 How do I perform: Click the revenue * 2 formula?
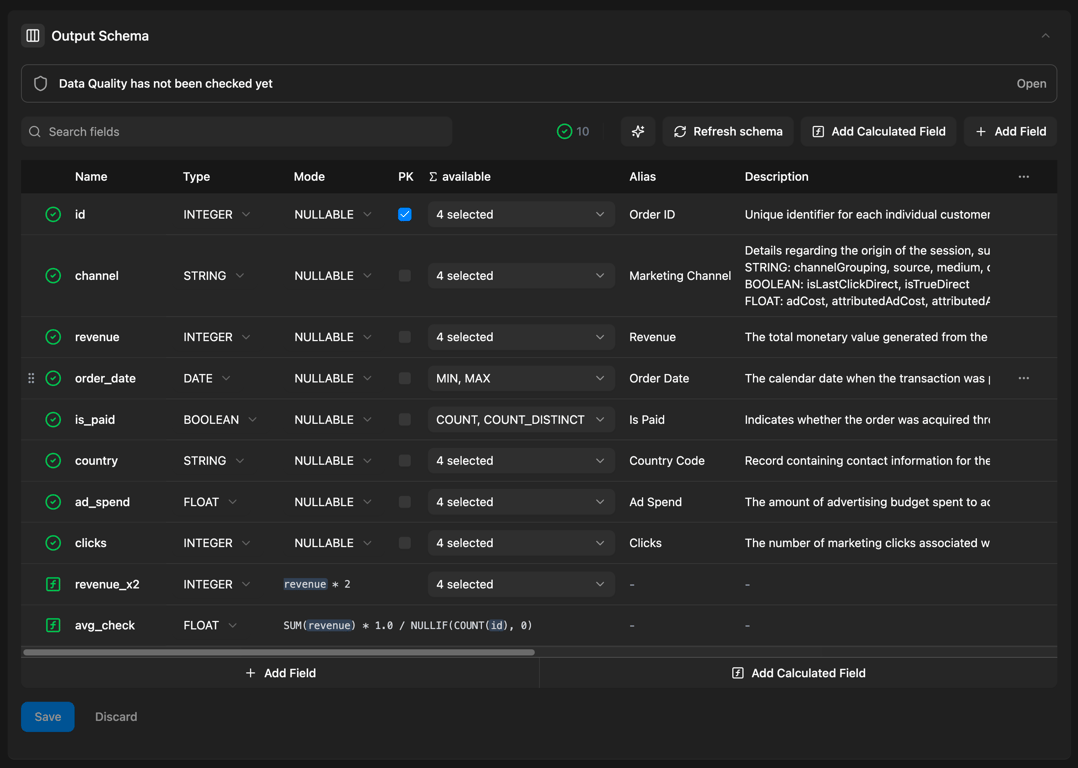point(317,584)
